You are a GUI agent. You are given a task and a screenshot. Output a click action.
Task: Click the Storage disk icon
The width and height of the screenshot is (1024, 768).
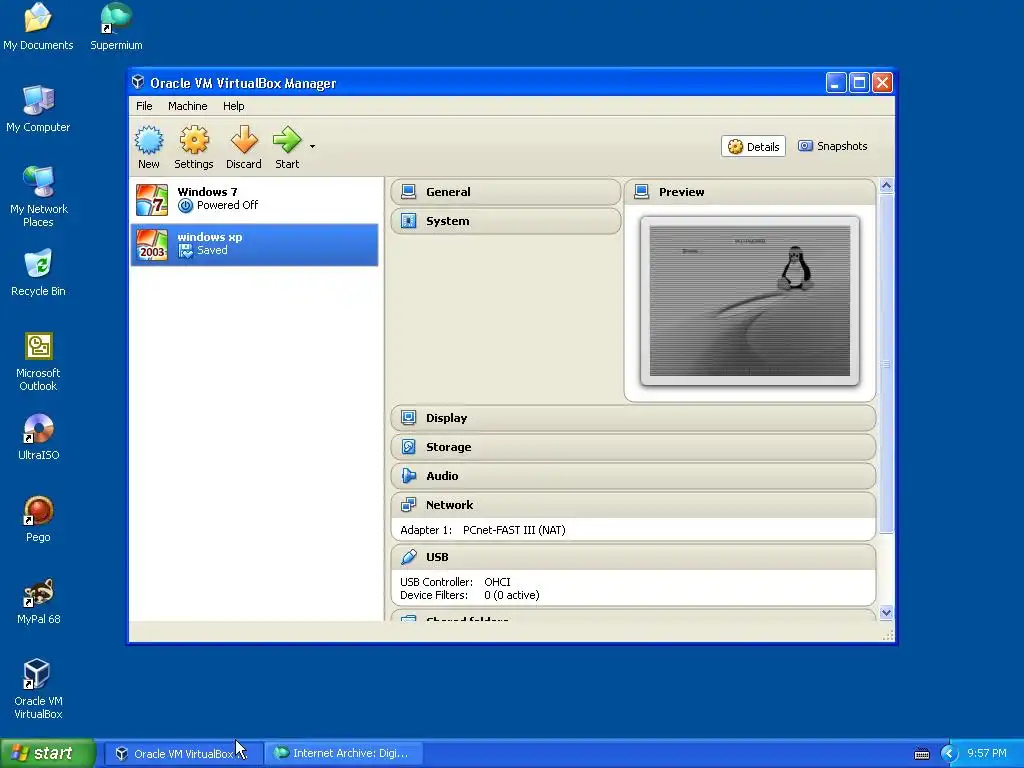(x=409, y=447)
